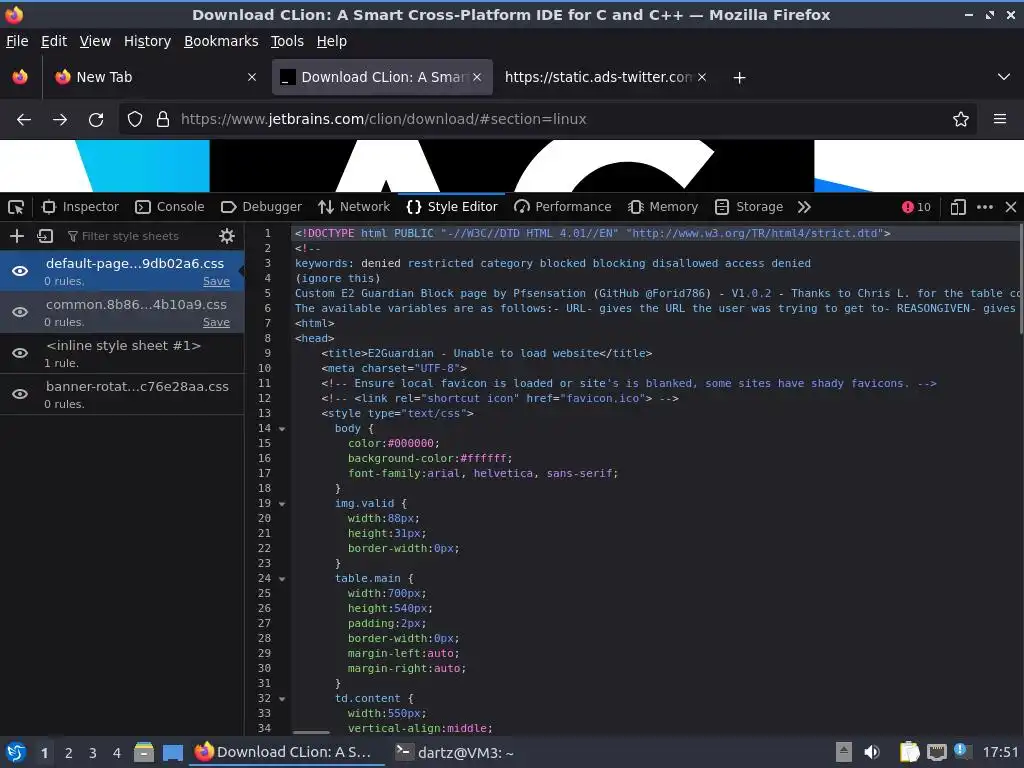Image resolution: width=1024 pixels, height=768 pixels.
Task: Close the developer tools panel
Action: 1011,207
